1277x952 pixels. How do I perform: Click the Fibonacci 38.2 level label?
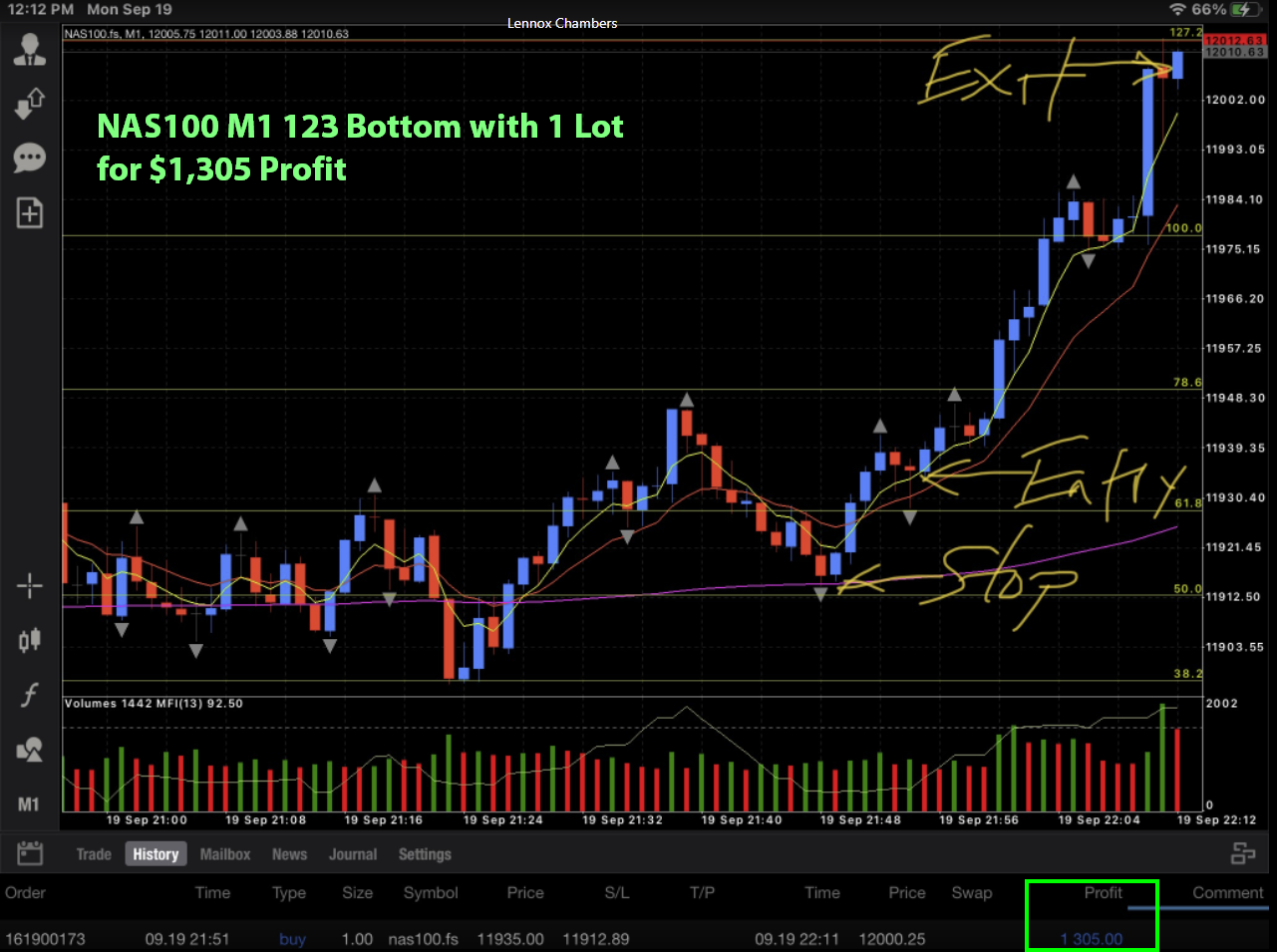point(1187,674)
